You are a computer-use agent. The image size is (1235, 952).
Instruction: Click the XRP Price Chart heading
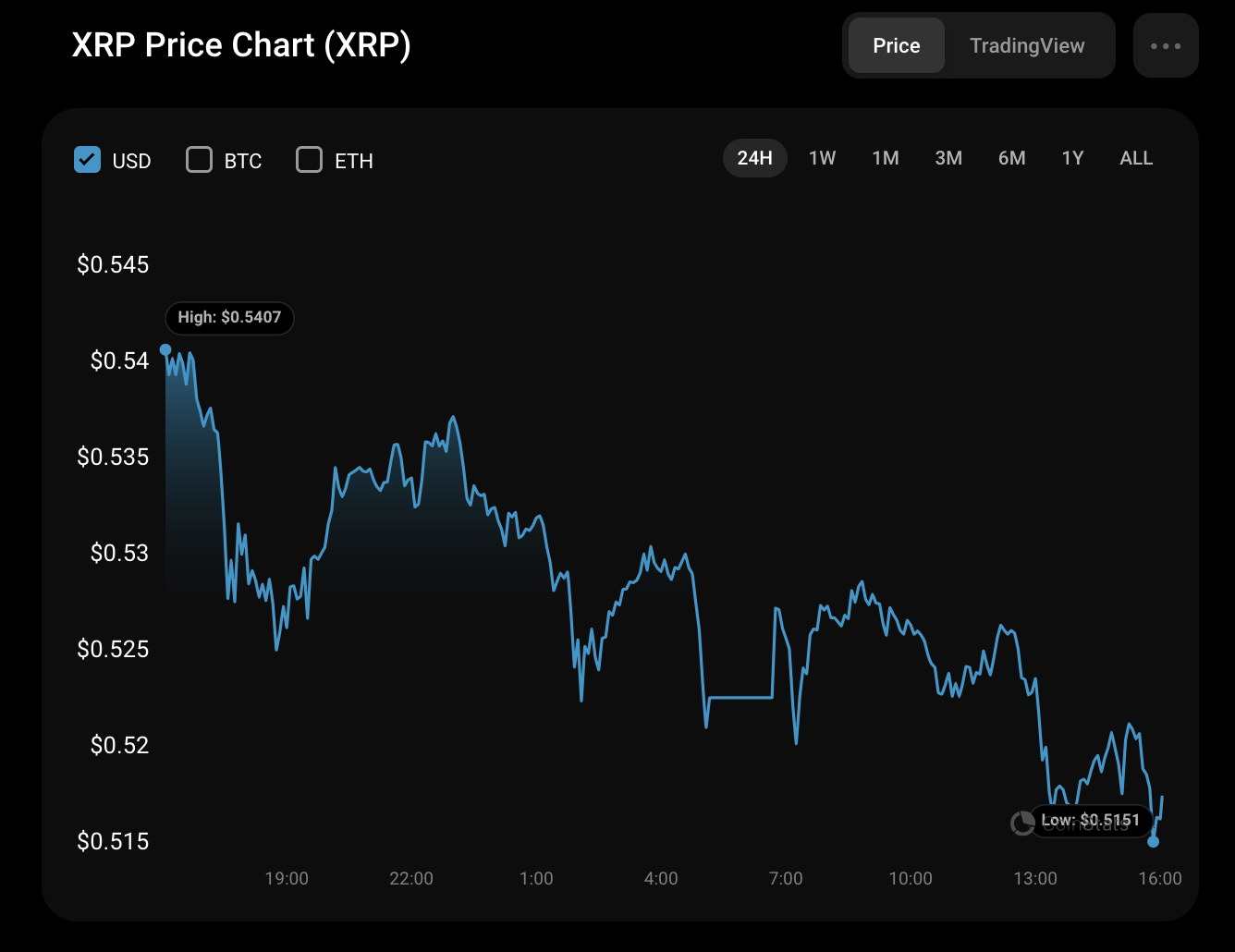pyautogui.click(x=241, y=45)
